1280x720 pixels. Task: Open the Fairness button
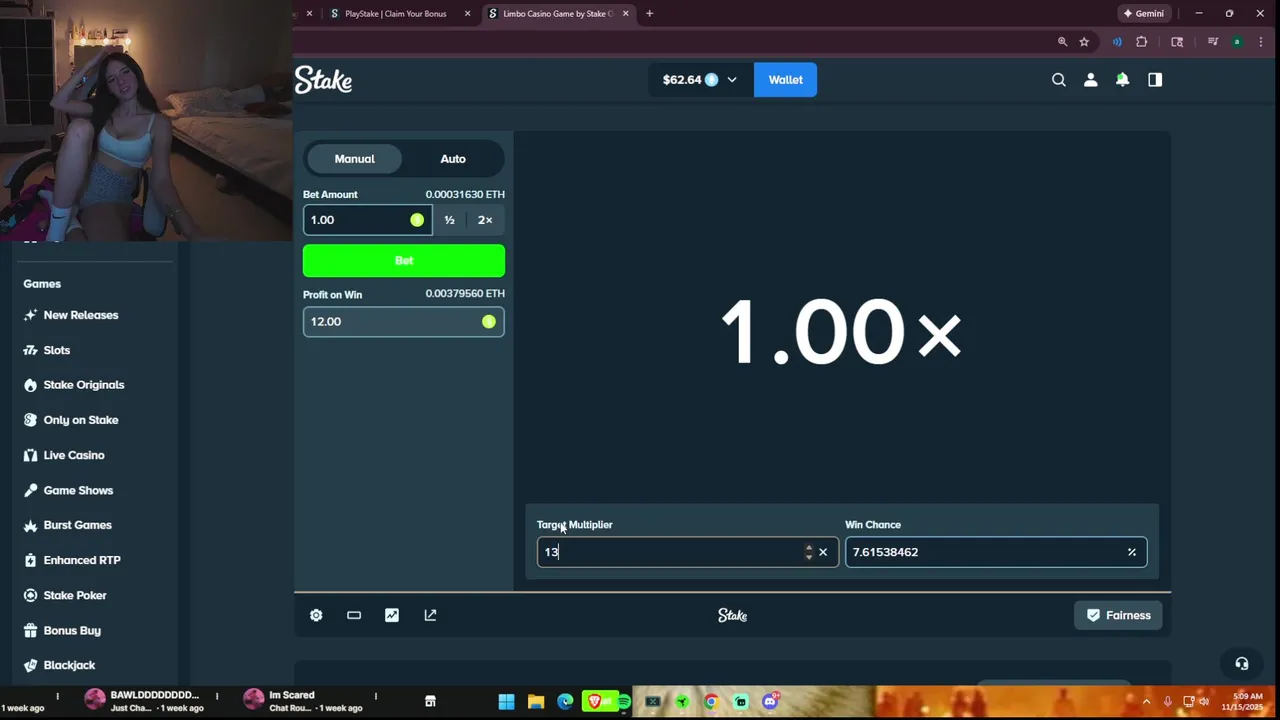1118,615
